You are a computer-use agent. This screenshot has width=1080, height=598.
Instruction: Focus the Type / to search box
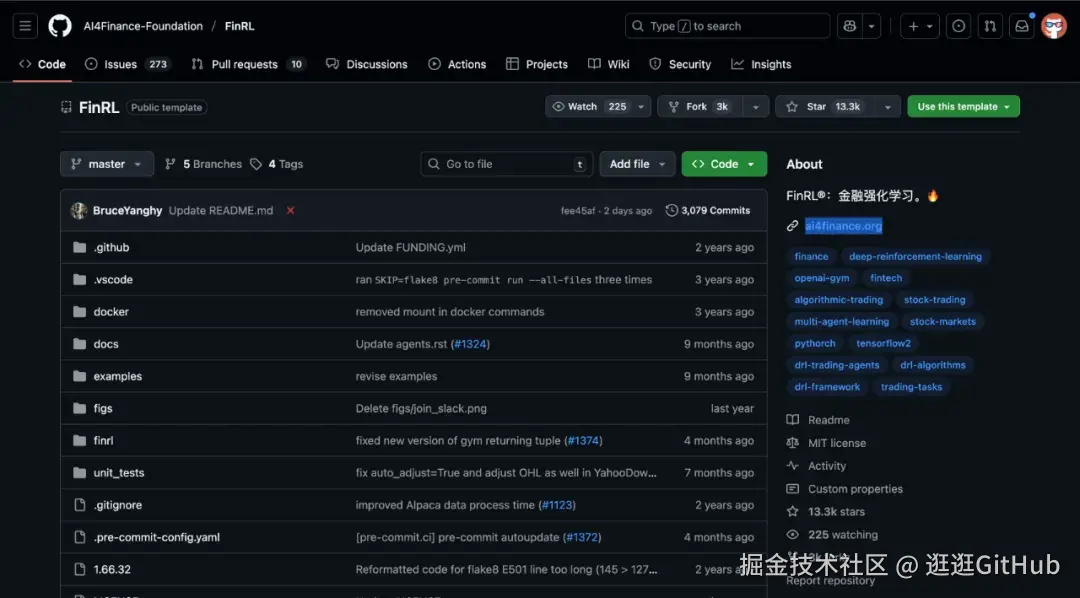tap(727, 26)
